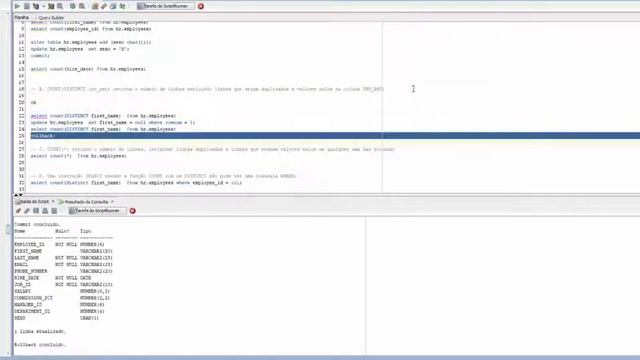
Task: Close the Resultado da Consulta tab
Action: click(112, 202)
